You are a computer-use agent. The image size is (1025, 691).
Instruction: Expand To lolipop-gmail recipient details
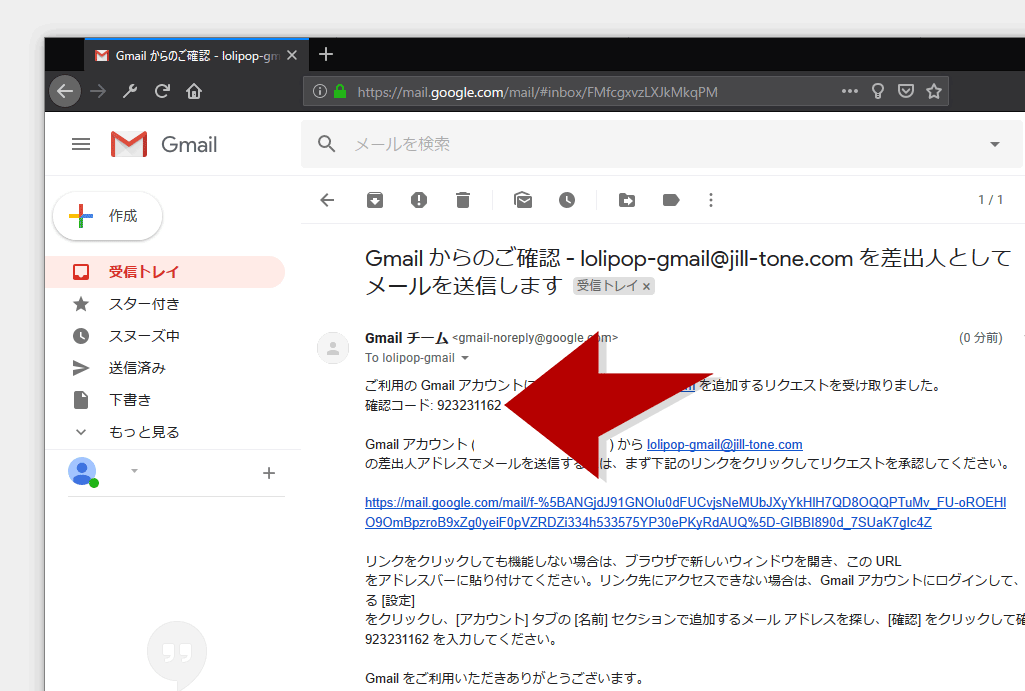click(x=465, y=358)
